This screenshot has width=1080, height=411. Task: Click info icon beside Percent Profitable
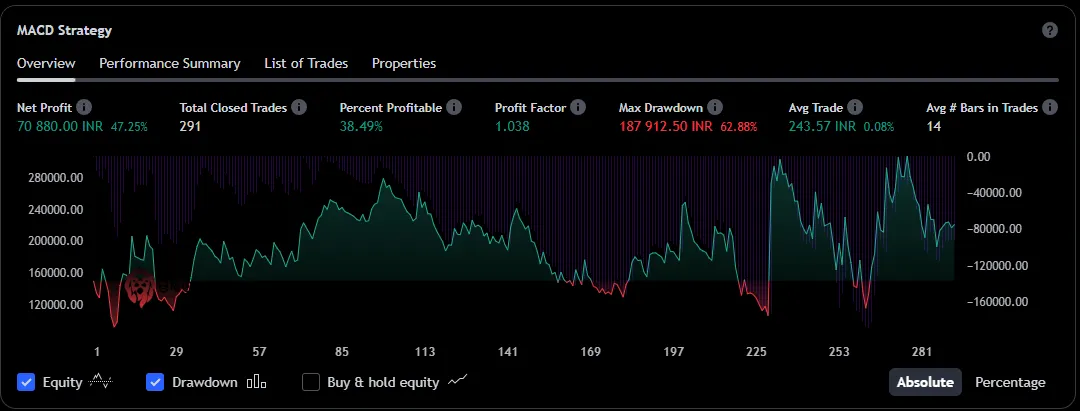pyautogui.click(x=454, y=107)
